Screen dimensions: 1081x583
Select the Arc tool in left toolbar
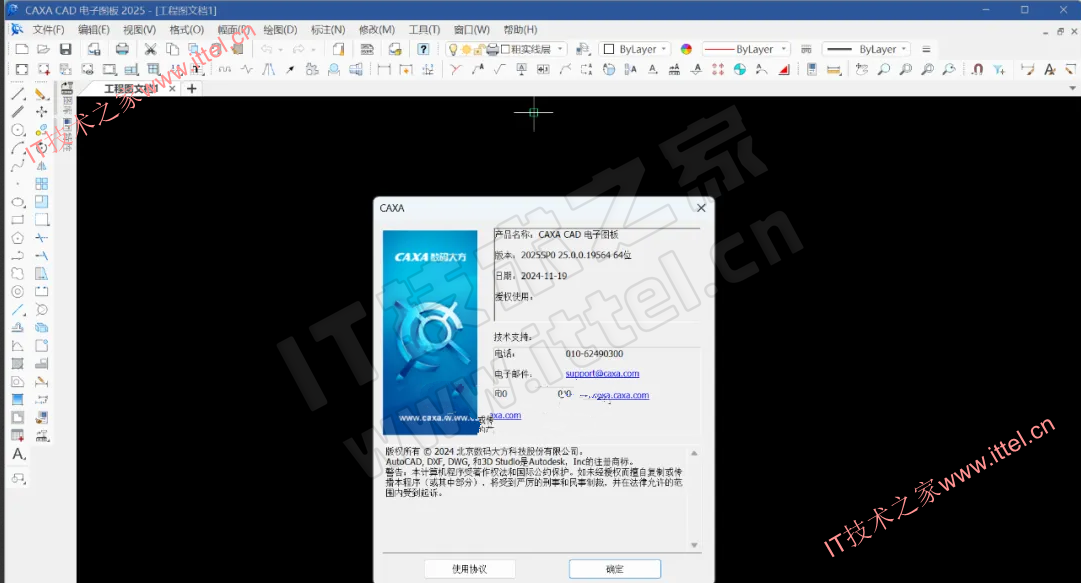click(18, 147)
